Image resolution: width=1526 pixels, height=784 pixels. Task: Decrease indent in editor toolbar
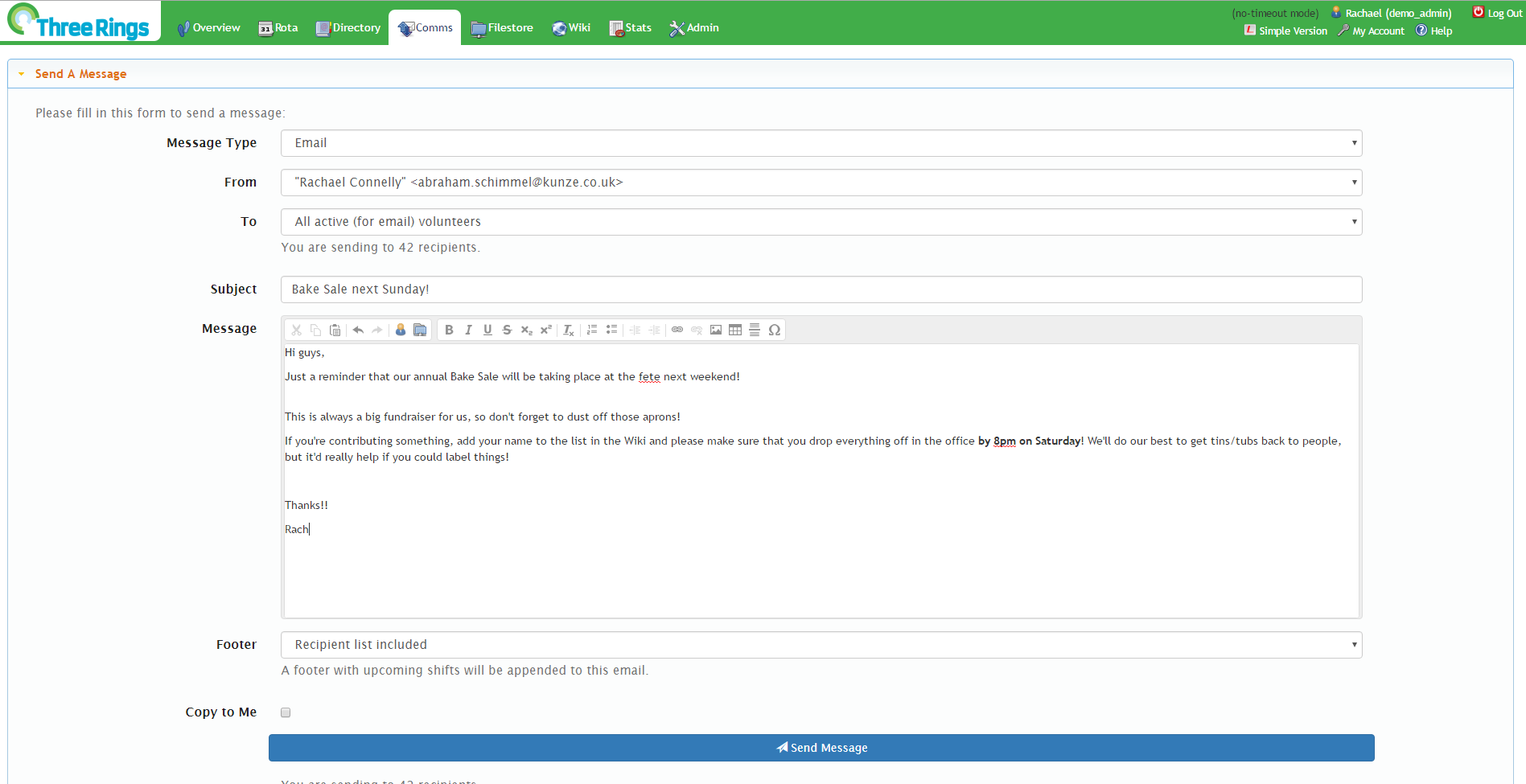[635, 330]
